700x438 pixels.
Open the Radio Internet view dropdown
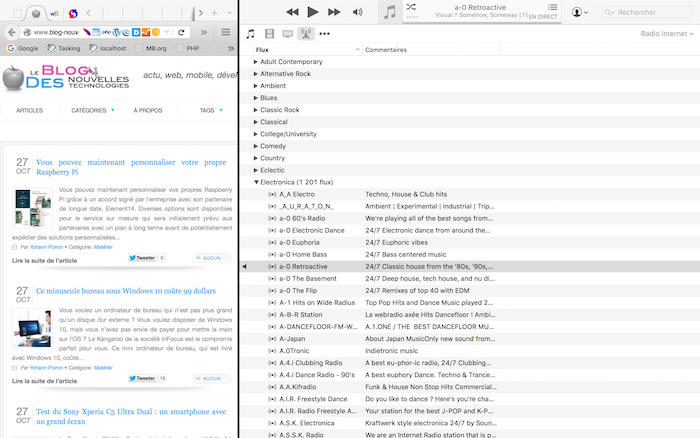click(x=667, y=33)
